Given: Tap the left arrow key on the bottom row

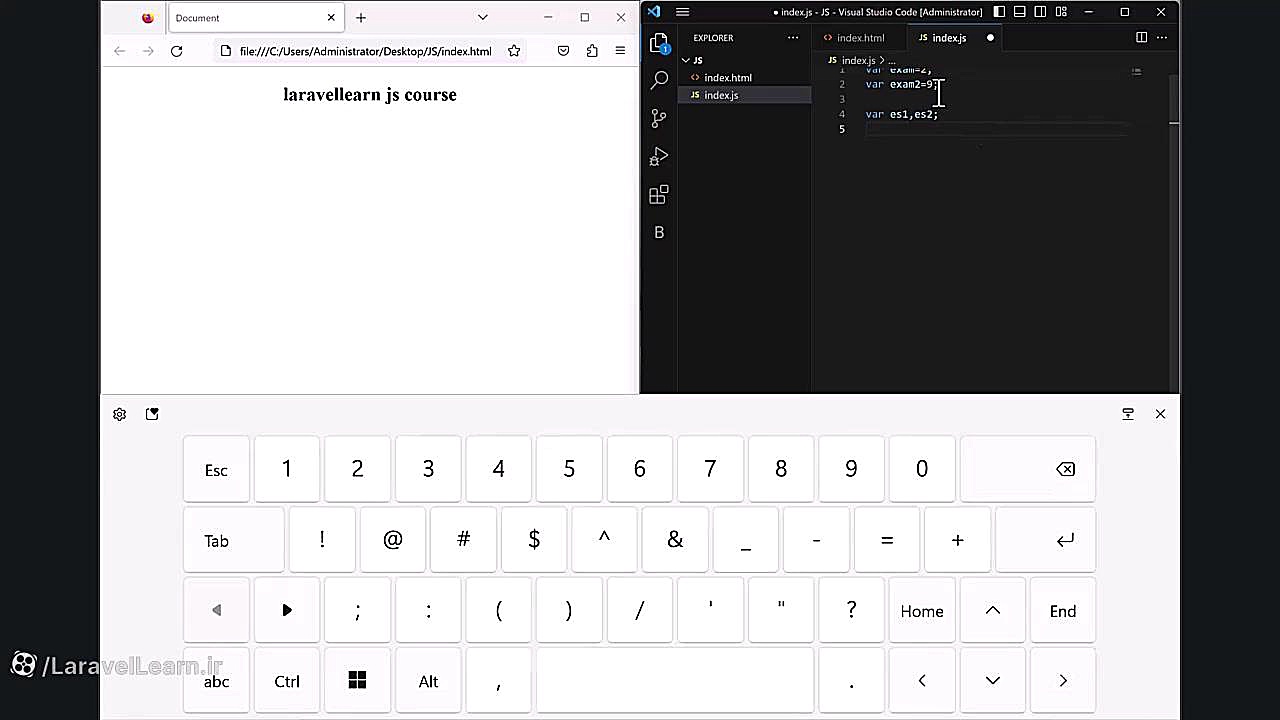Looking at the screenshot, I should coord(922,681).
